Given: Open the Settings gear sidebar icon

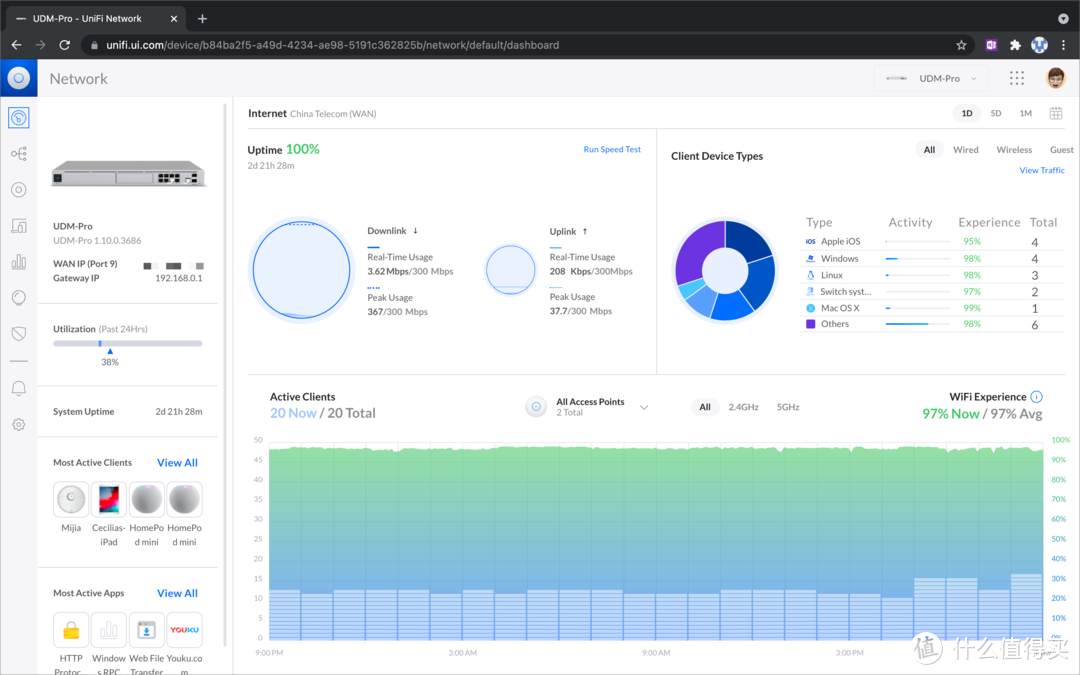Looking at the screenshot, I should tap(19, 424).
